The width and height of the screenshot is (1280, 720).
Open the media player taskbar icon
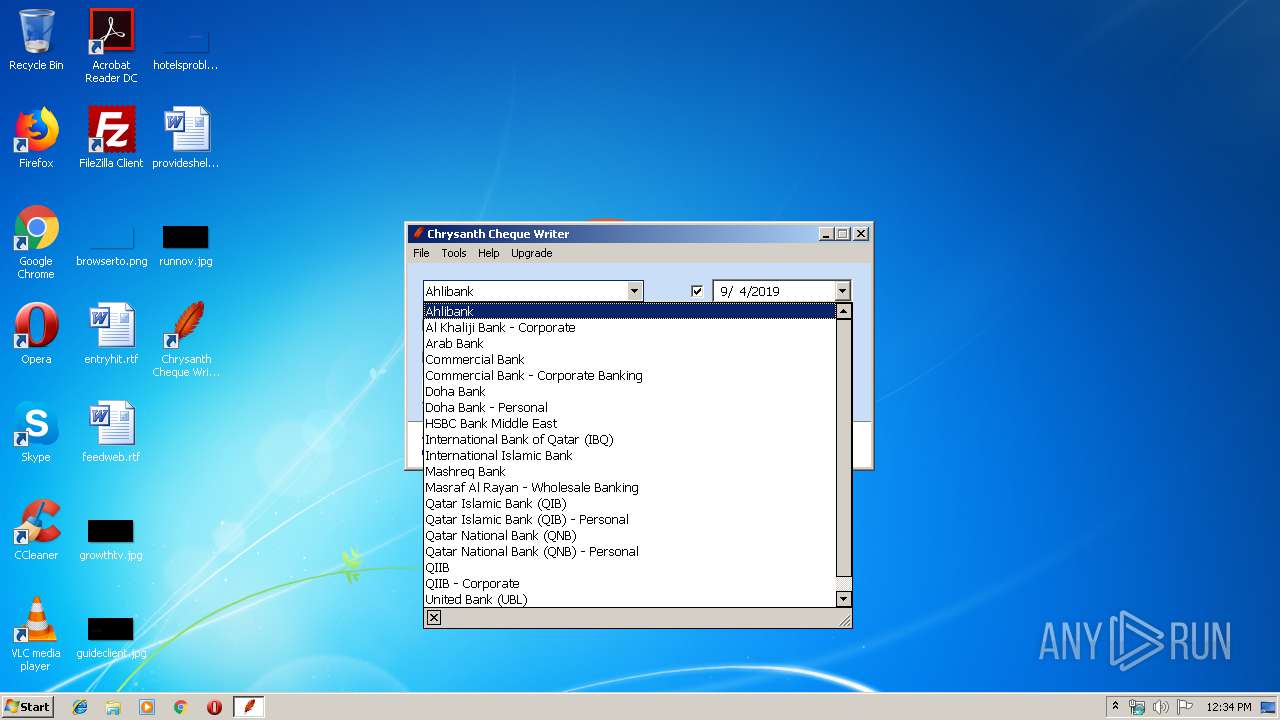147,707
